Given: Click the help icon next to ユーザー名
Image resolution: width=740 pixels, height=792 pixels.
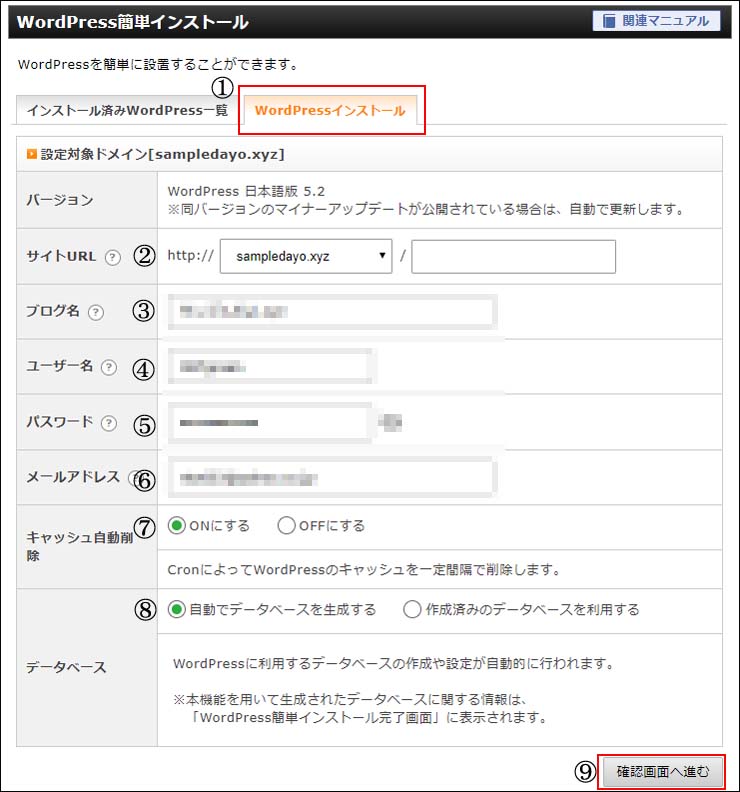Looking at the screenshot, I should coord(109,367).
